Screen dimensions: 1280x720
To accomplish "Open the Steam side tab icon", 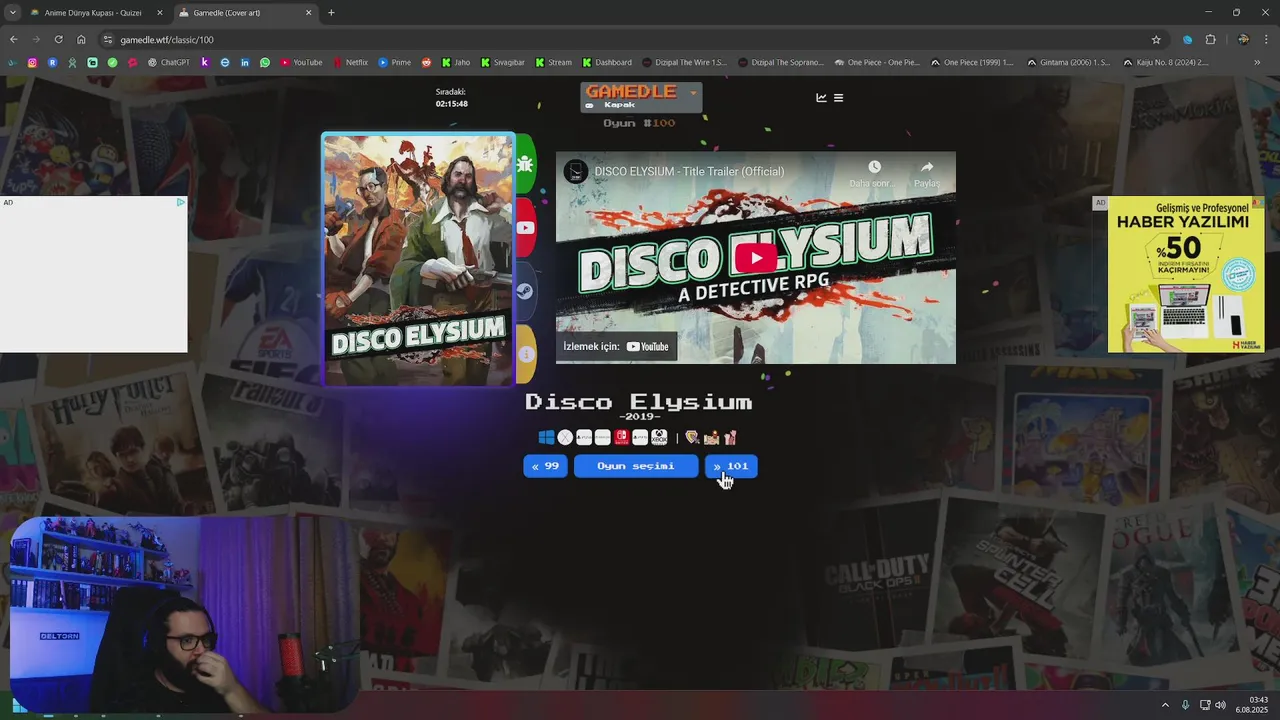I will point(525,291).
